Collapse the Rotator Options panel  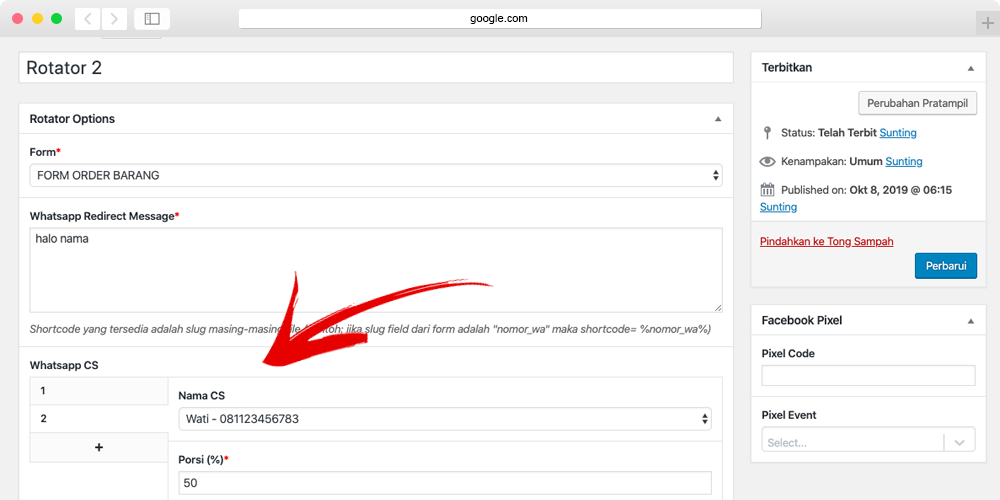click(x=717, y=119)
